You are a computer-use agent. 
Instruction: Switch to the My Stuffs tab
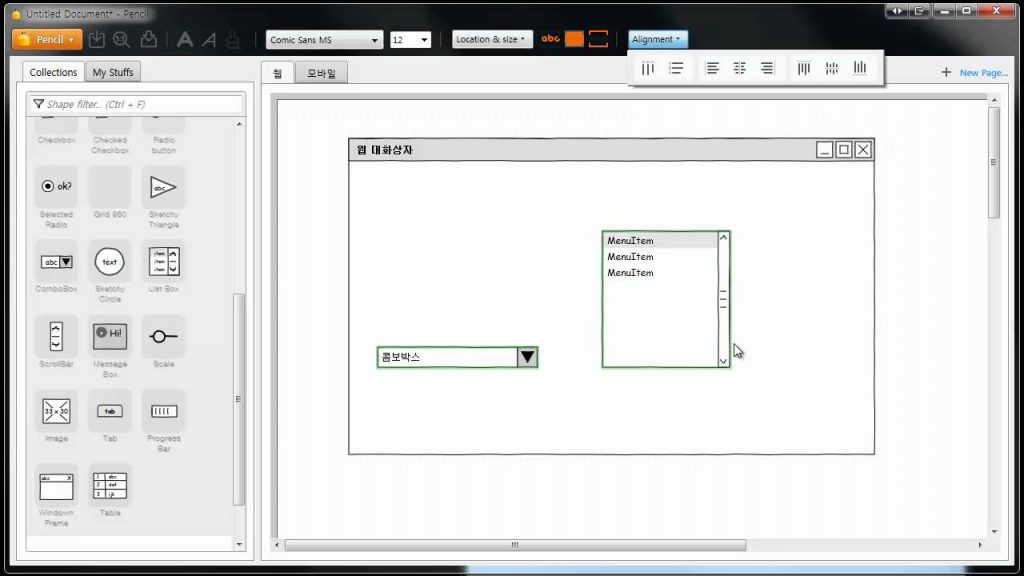pyautogui.click(x=113, y=72)
